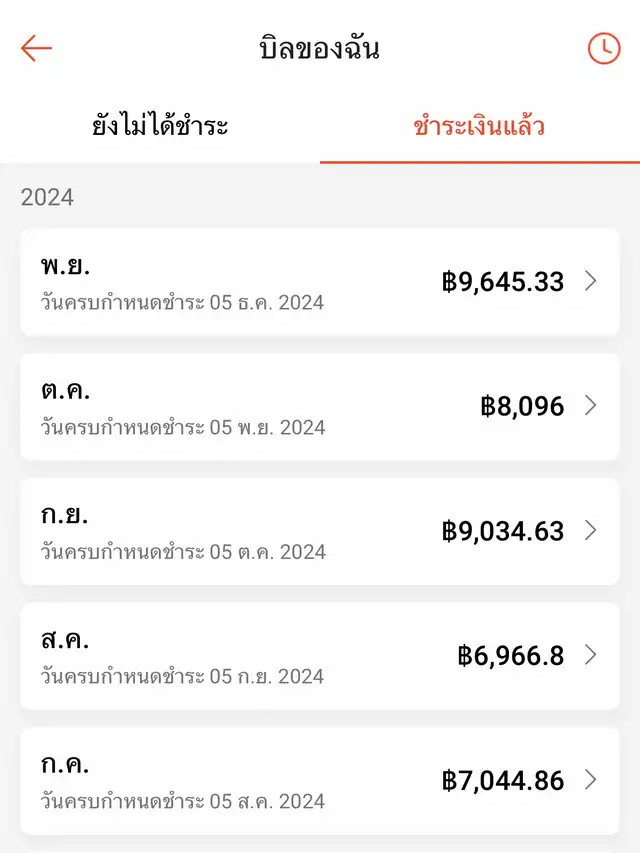Tap the back arrow icon
This screenshot has height=853, width=640.
click(36, 48)
